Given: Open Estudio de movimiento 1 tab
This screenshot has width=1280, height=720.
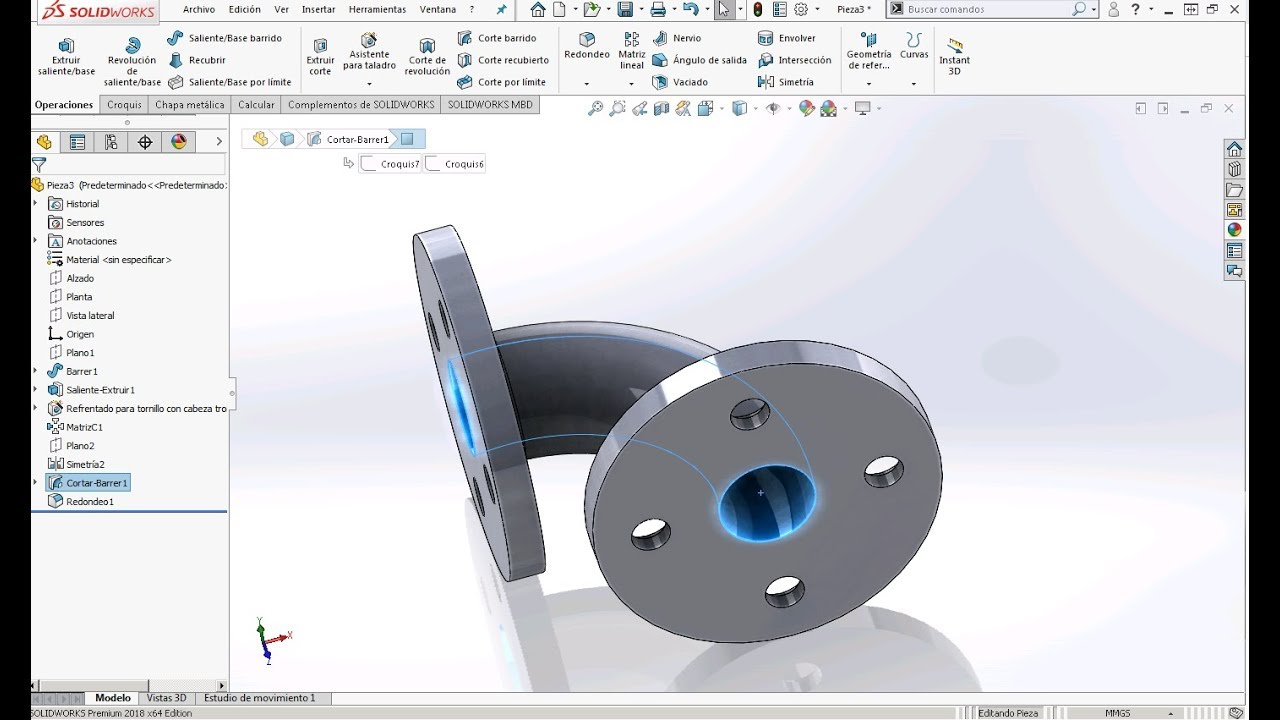Looking at the screenshot, I should pyautogui.click(x=259, y=698).
